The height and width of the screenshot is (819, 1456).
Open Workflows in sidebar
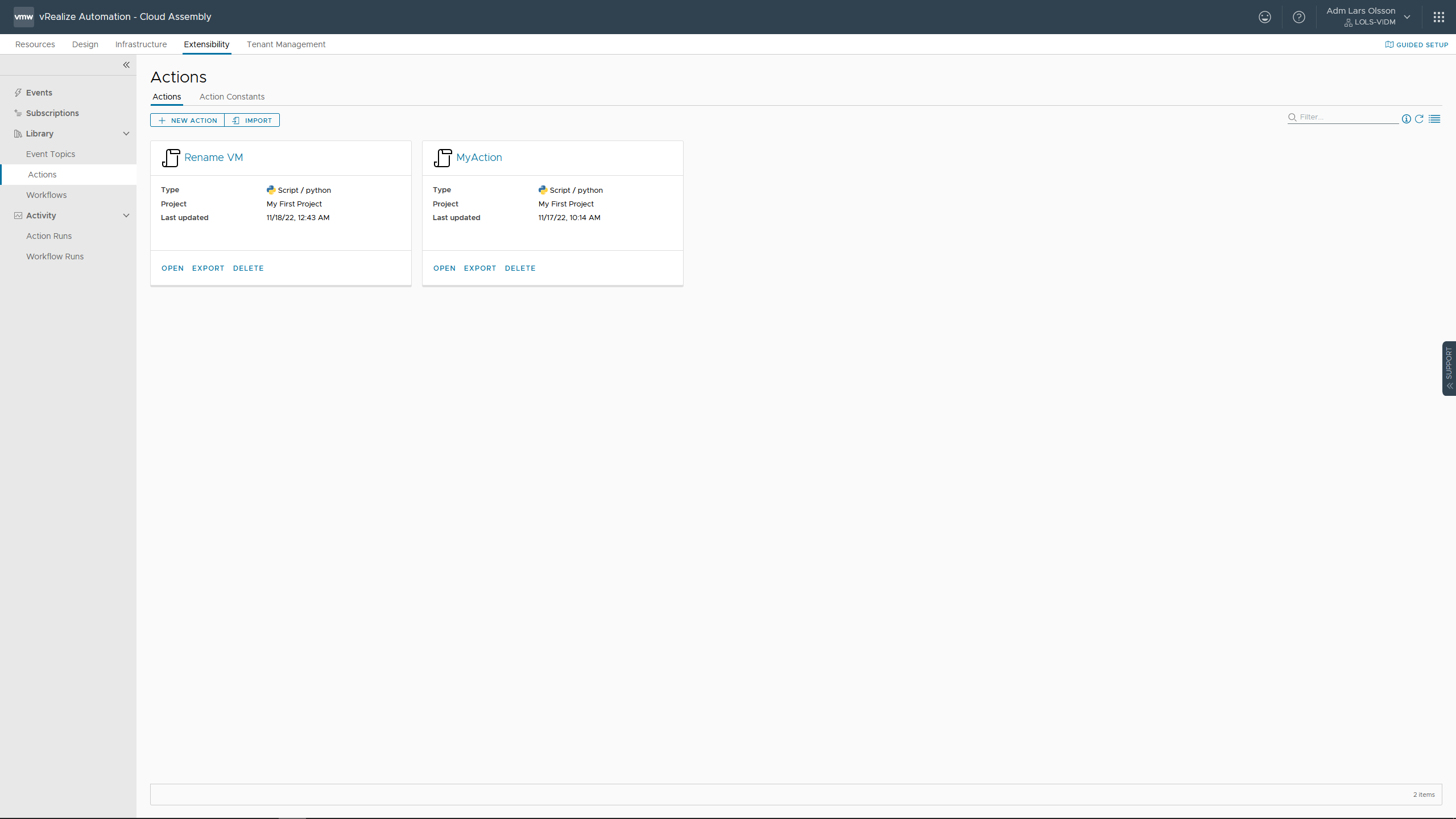click(46, 195)
